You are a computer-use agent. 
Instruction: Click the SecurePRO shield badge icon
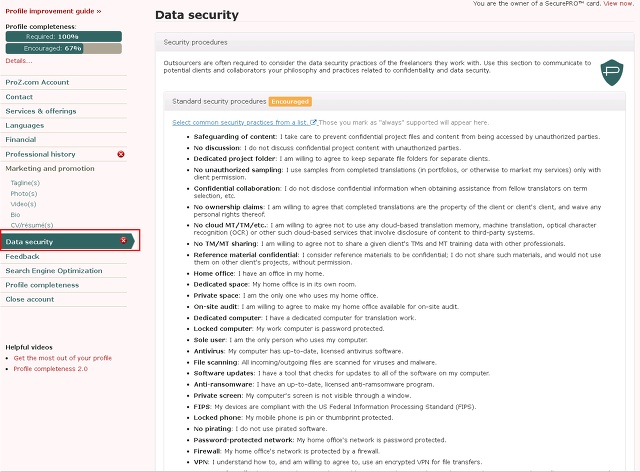[x=612, y=73]
